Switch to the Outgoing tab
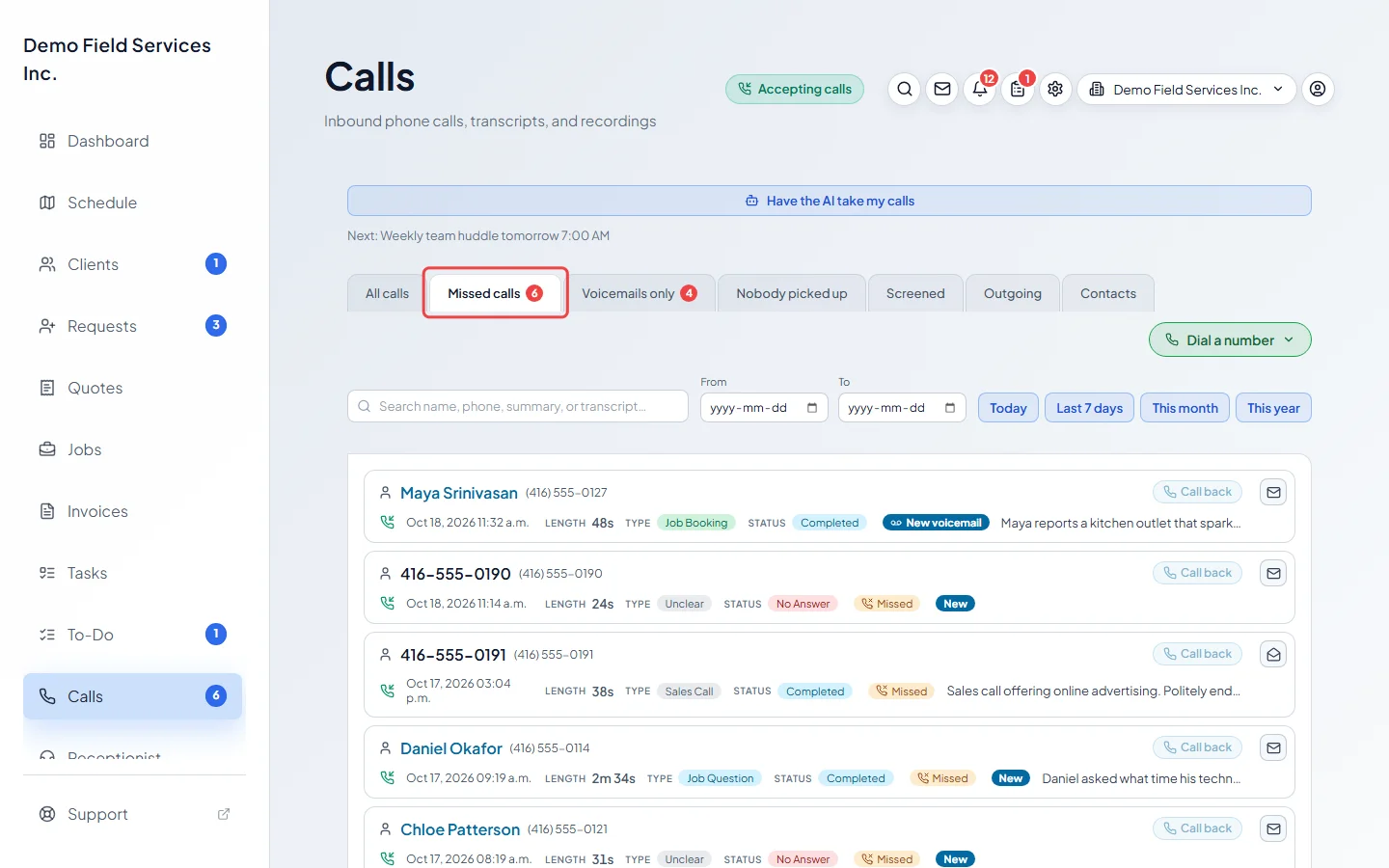This screenshot has width=1389, height=868. tap(1013, 293)
